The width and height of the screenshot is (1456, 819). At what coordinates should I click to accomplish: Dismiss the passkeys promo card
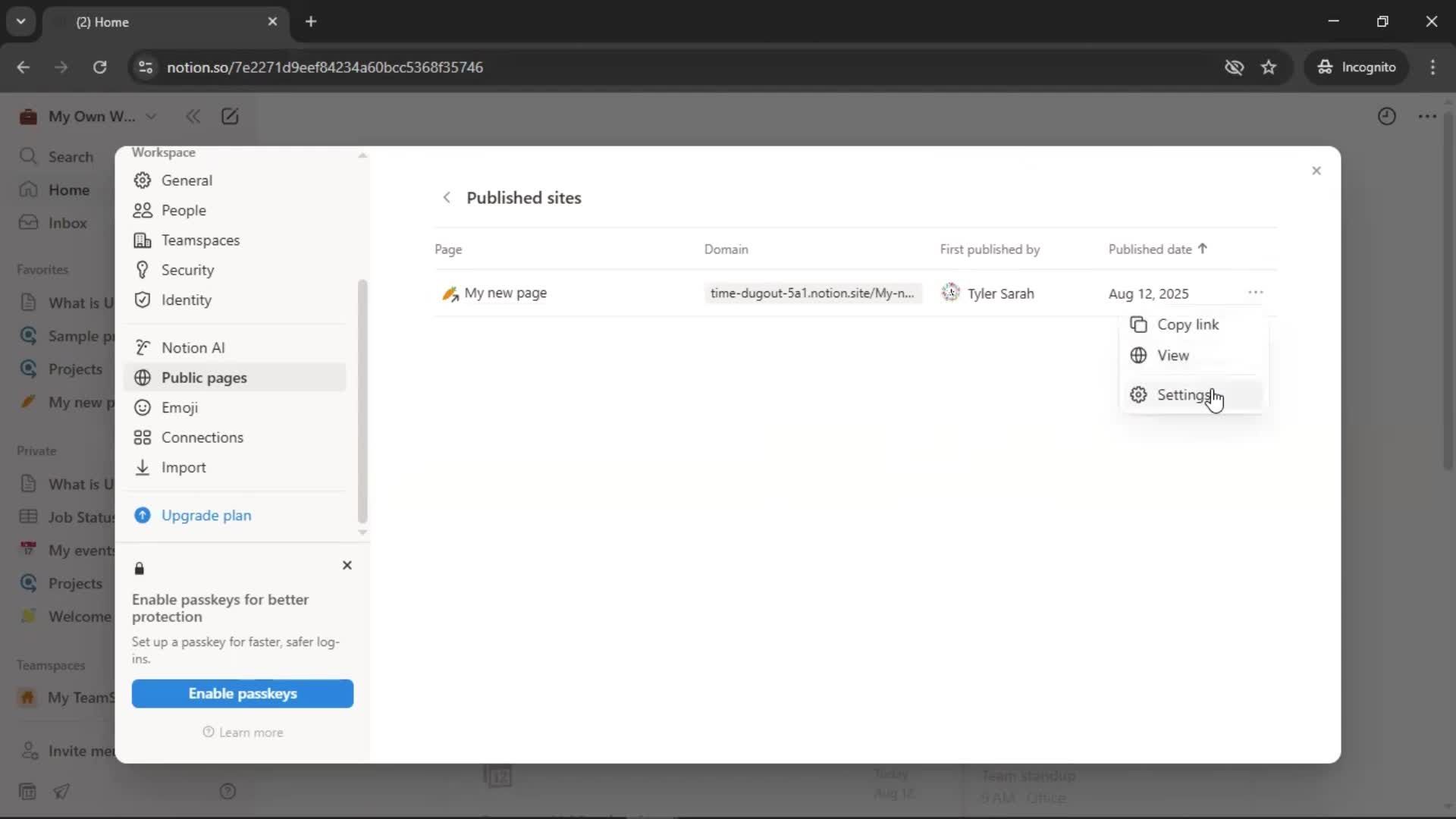(x=347, y=566)
